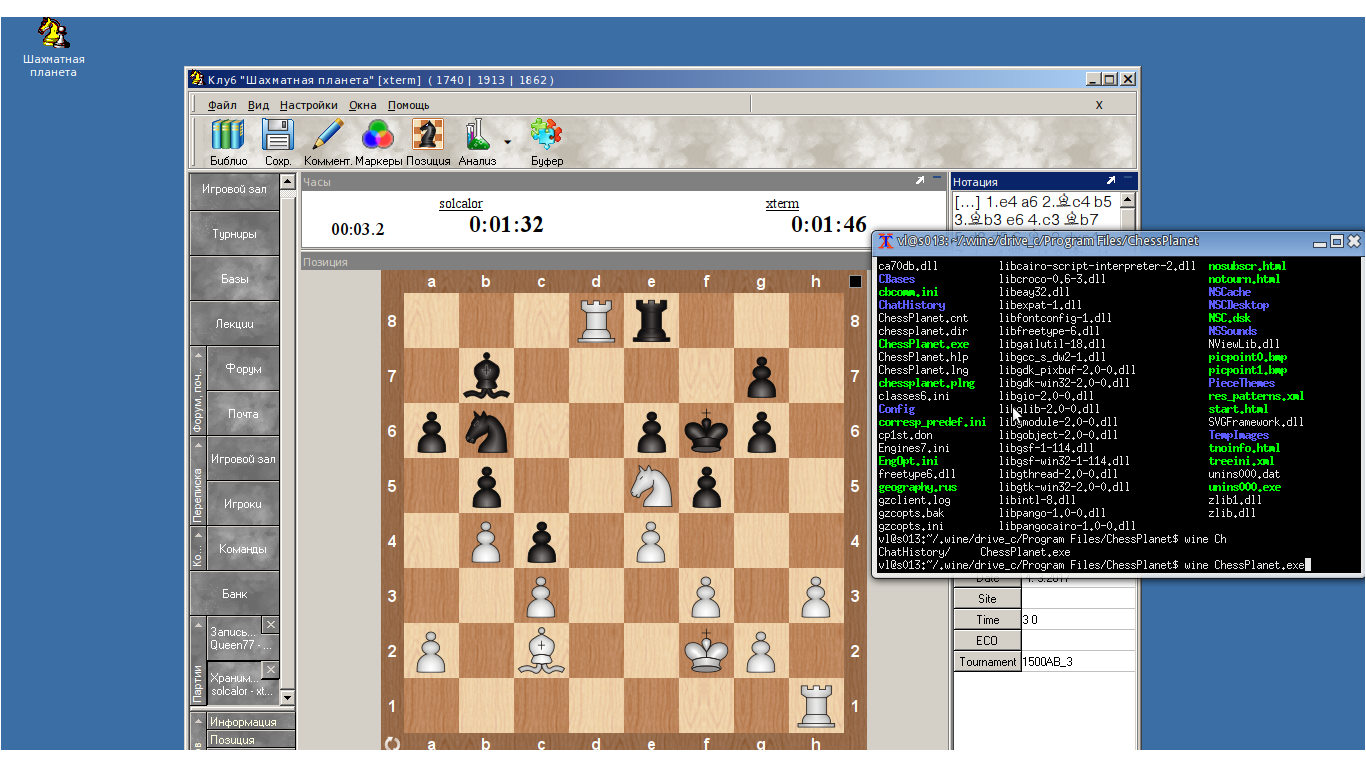
Task: Open the Анализ dropdown arrow
Action: [x=507, y=142]
